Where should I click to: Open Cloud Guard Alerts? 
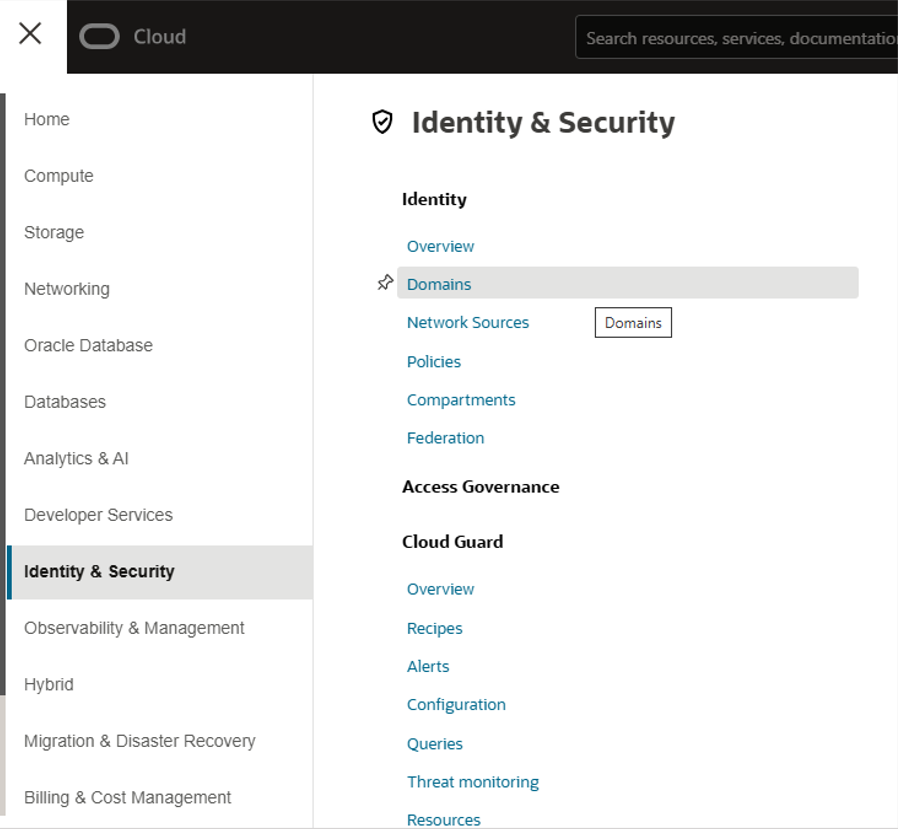427,666
